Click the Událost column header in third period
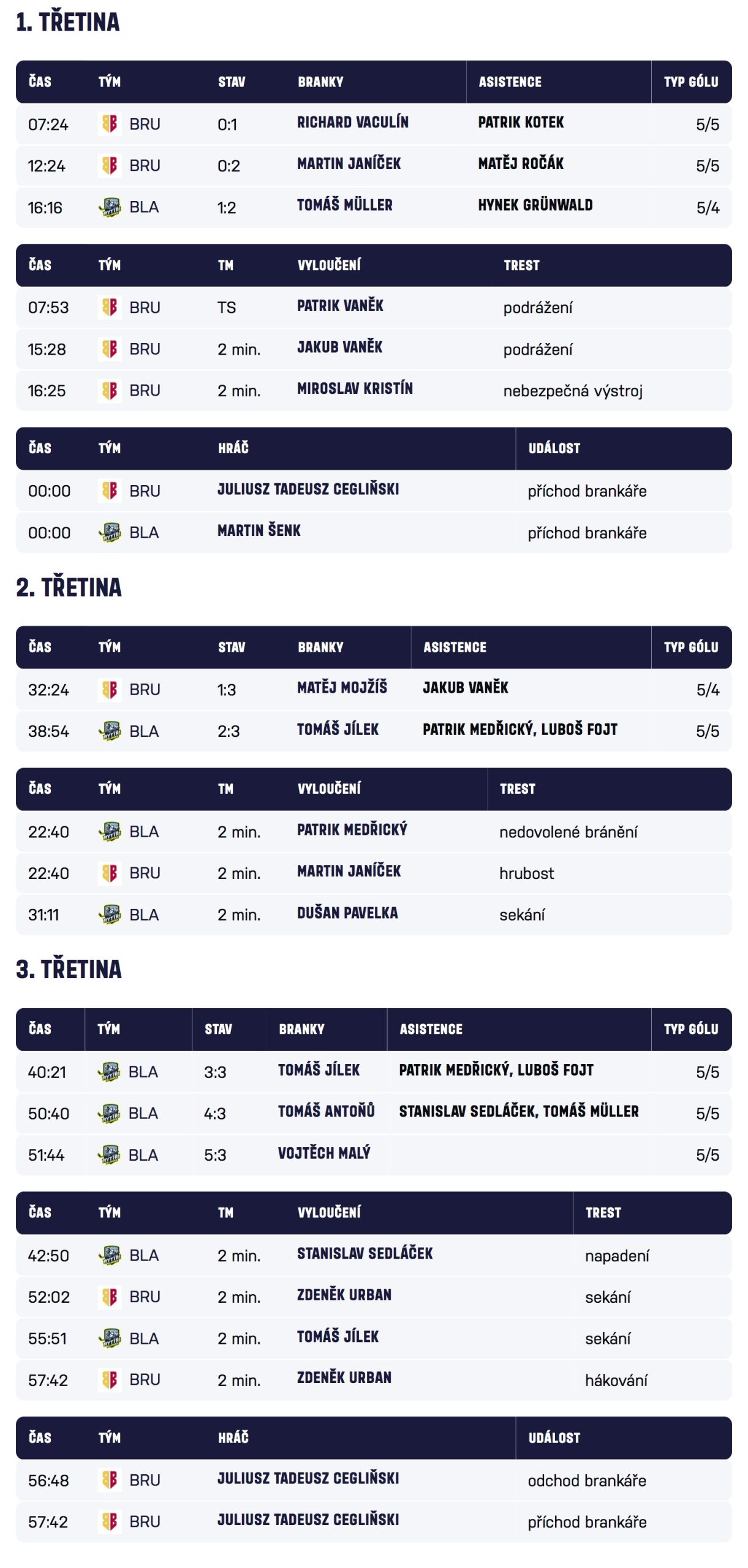Viewport: 748px width, 1568px height. [554, 1438]
